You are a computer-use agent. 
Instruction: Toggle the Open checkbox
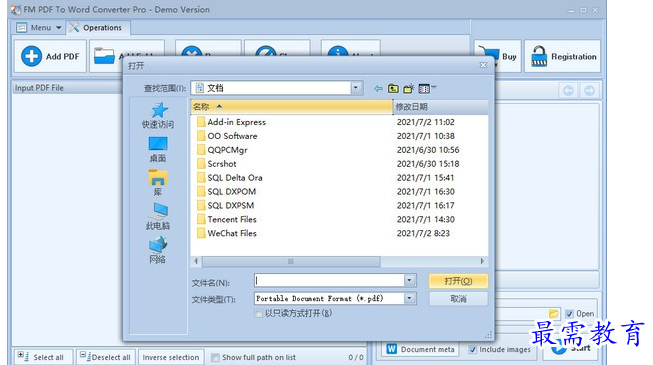tap(569, 313)
